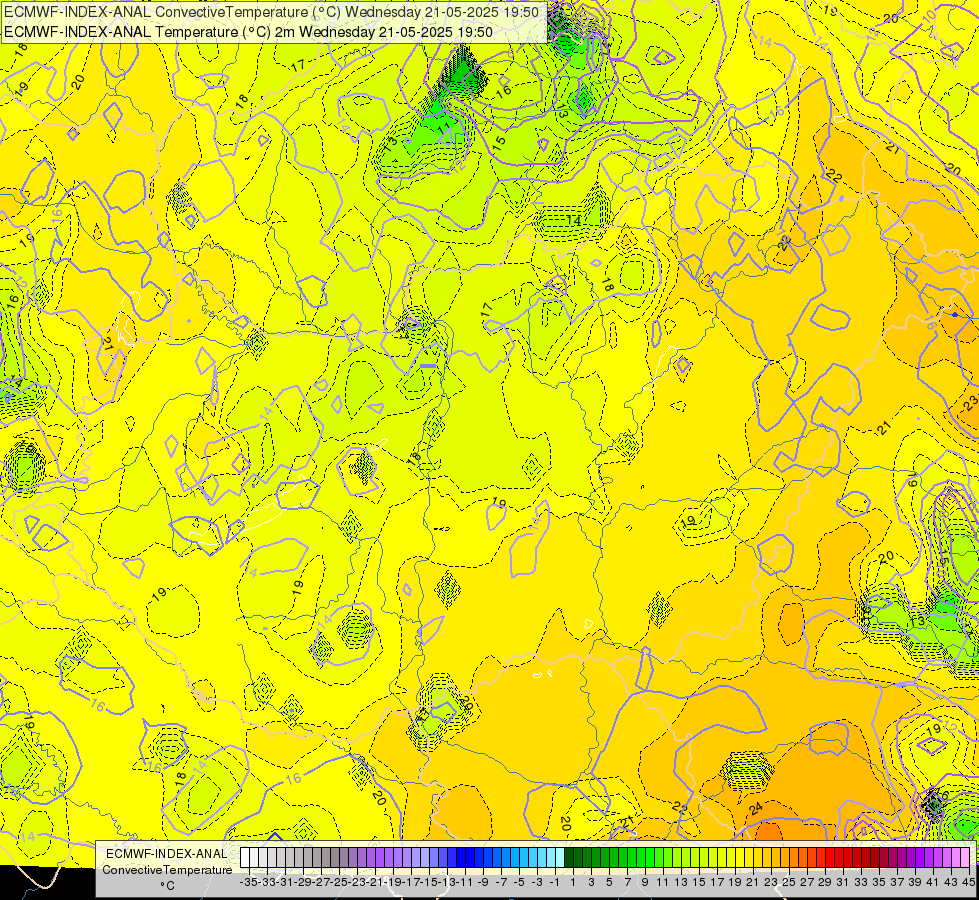This screenshot has height=900, width=979.
Task: Click the dark green swatch above 1
Action: (569, 858)
